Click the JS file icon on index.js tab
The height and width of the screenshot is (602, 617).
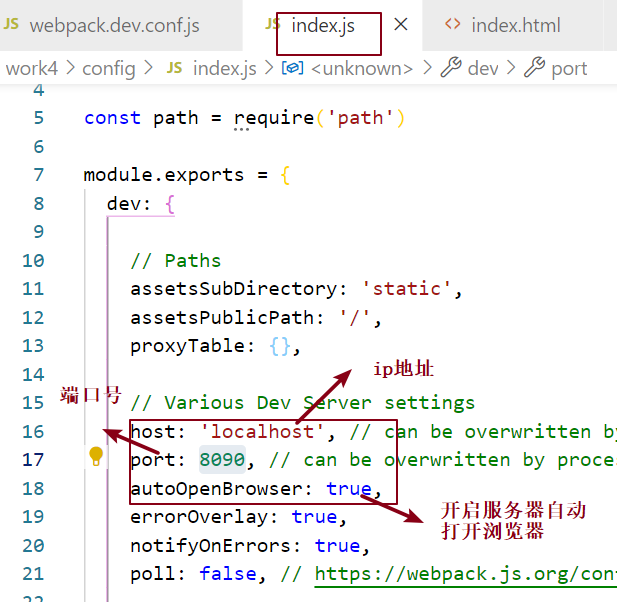tap(271, 24)
